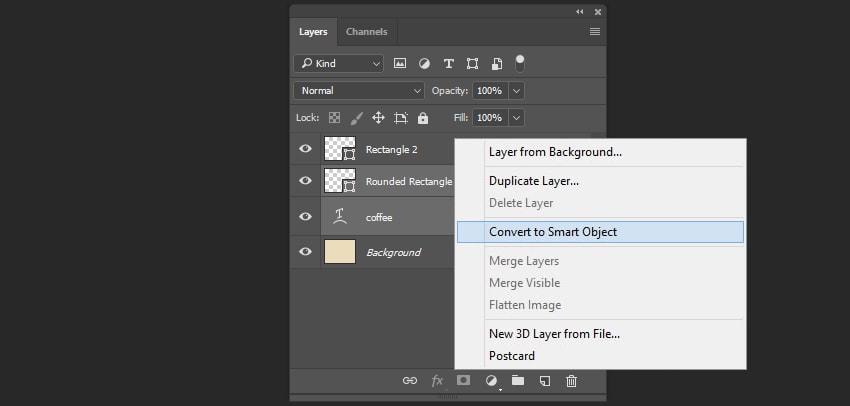
Task: Open the Opacity slider arrow
Action: tap(517, 91)
